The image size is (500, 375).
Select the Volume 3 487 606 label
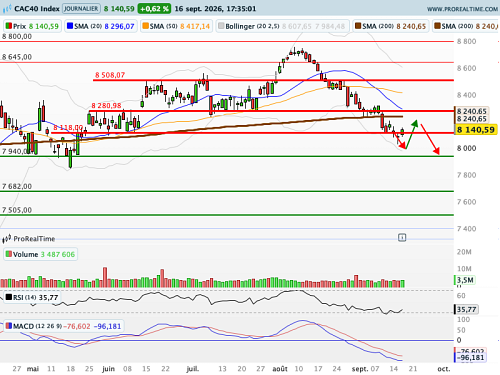click(41, 254)
